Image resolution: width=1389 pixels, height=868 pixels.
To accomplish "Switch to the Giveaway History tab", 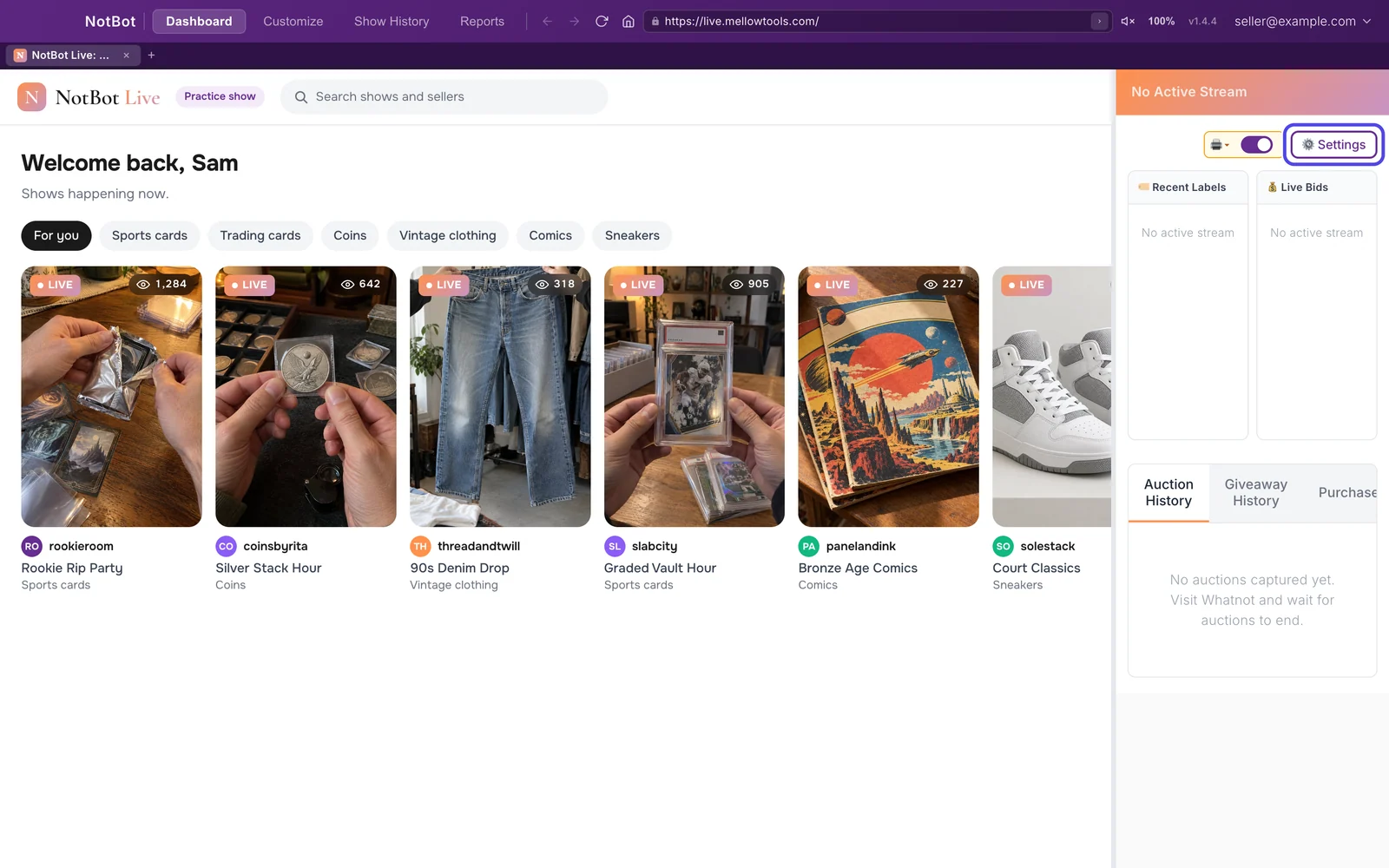I will [1255, 492].
